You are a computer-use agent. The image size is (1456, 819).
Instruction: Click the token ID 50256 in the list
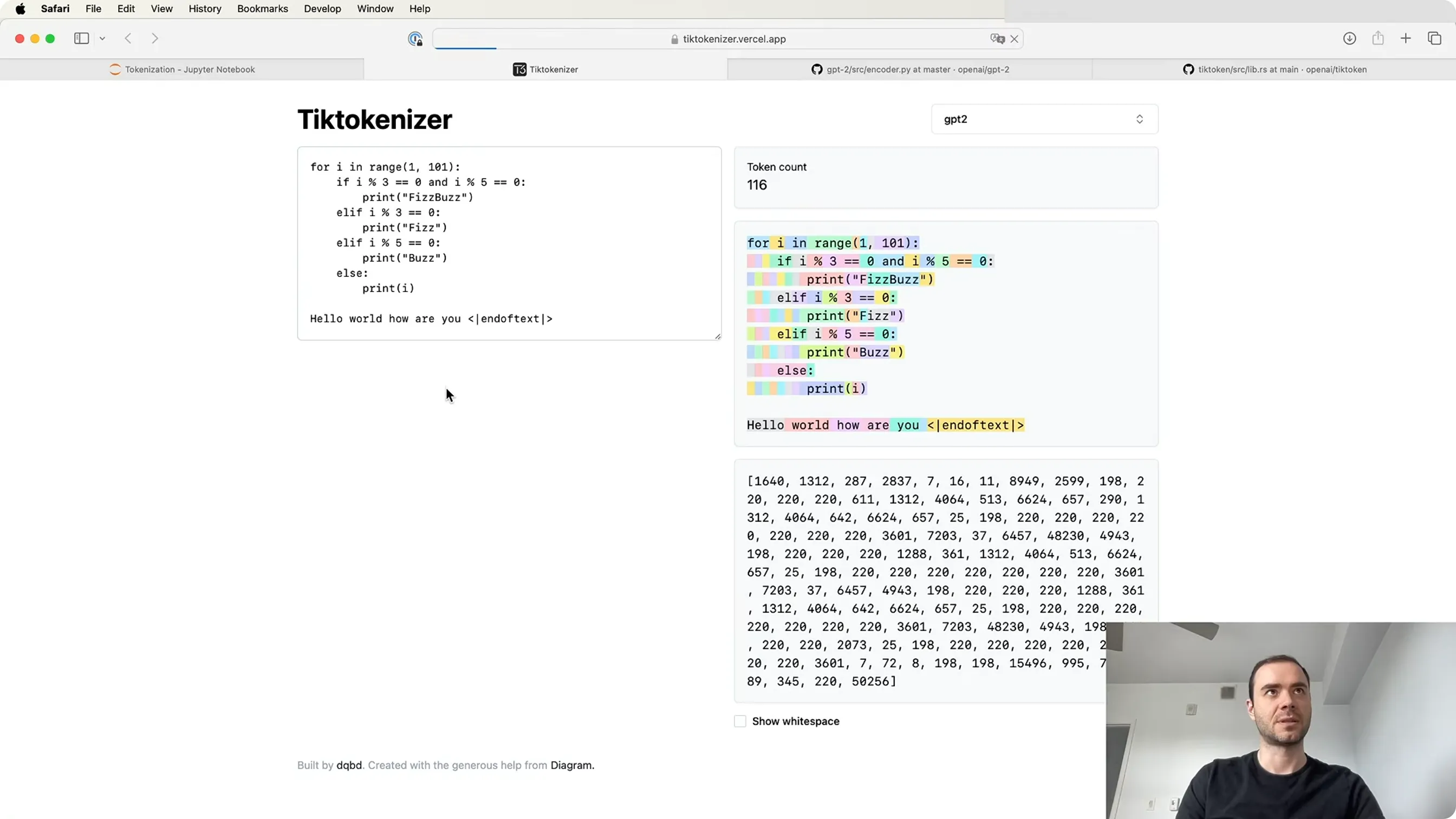tap(871, 681)
